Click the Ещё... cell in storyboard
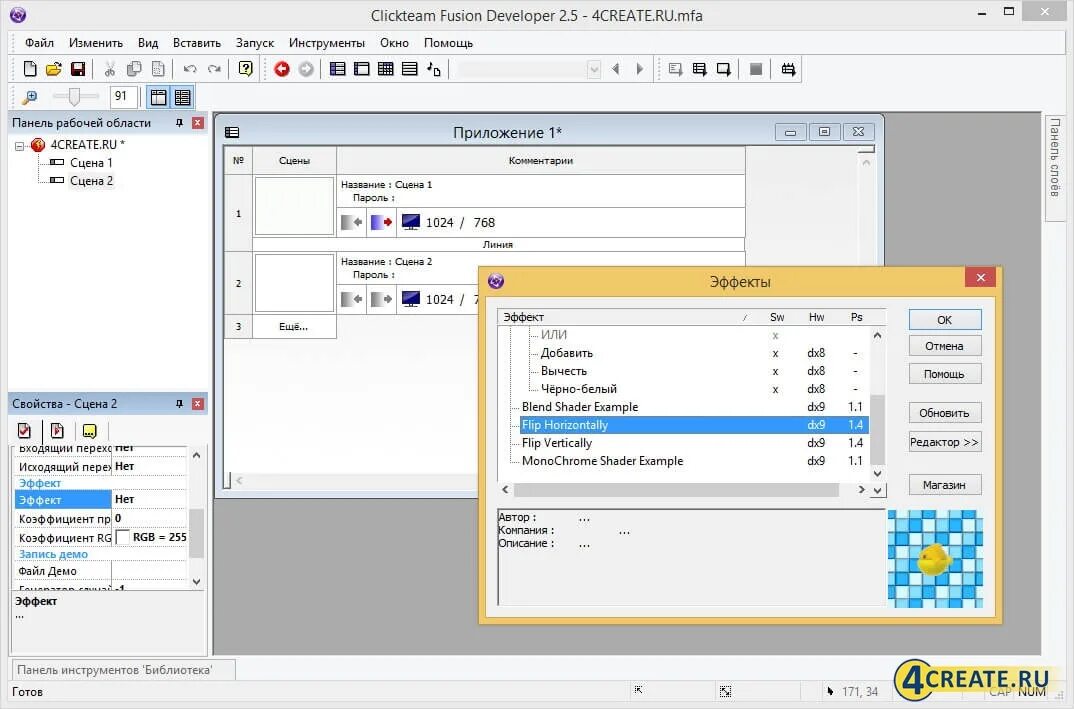The width and height of the screenshot is (1074, 709). 294,327
